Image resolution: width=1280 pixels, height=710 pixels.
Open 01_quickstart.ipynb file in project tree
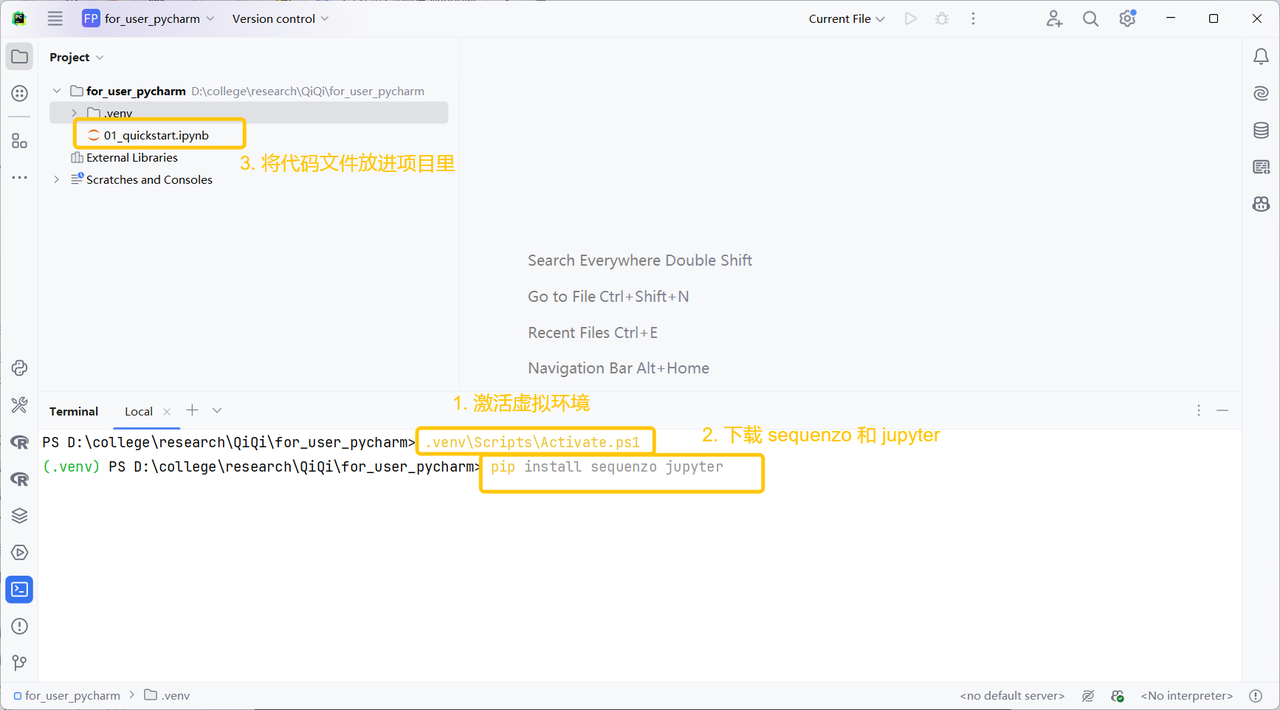coord(156,135)
